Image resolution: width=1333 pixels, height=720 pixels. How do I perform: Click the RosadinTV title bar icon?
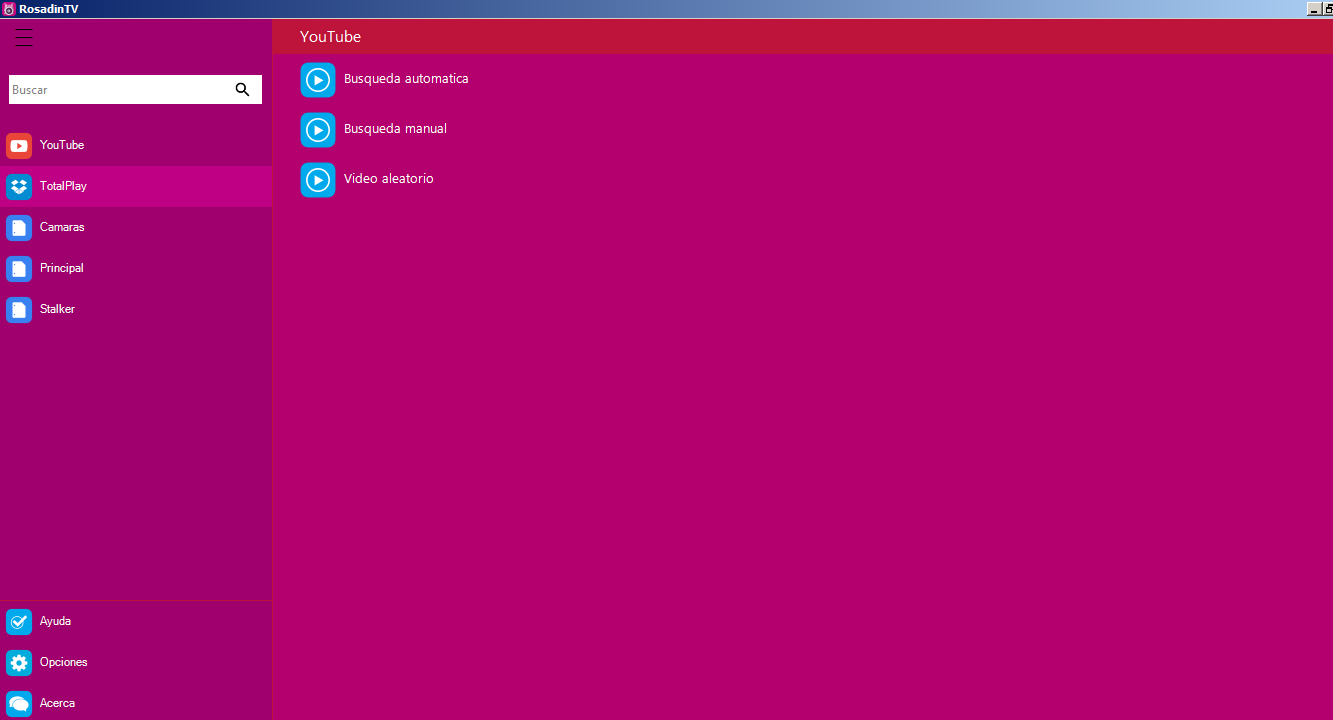[x=8, y=9]
